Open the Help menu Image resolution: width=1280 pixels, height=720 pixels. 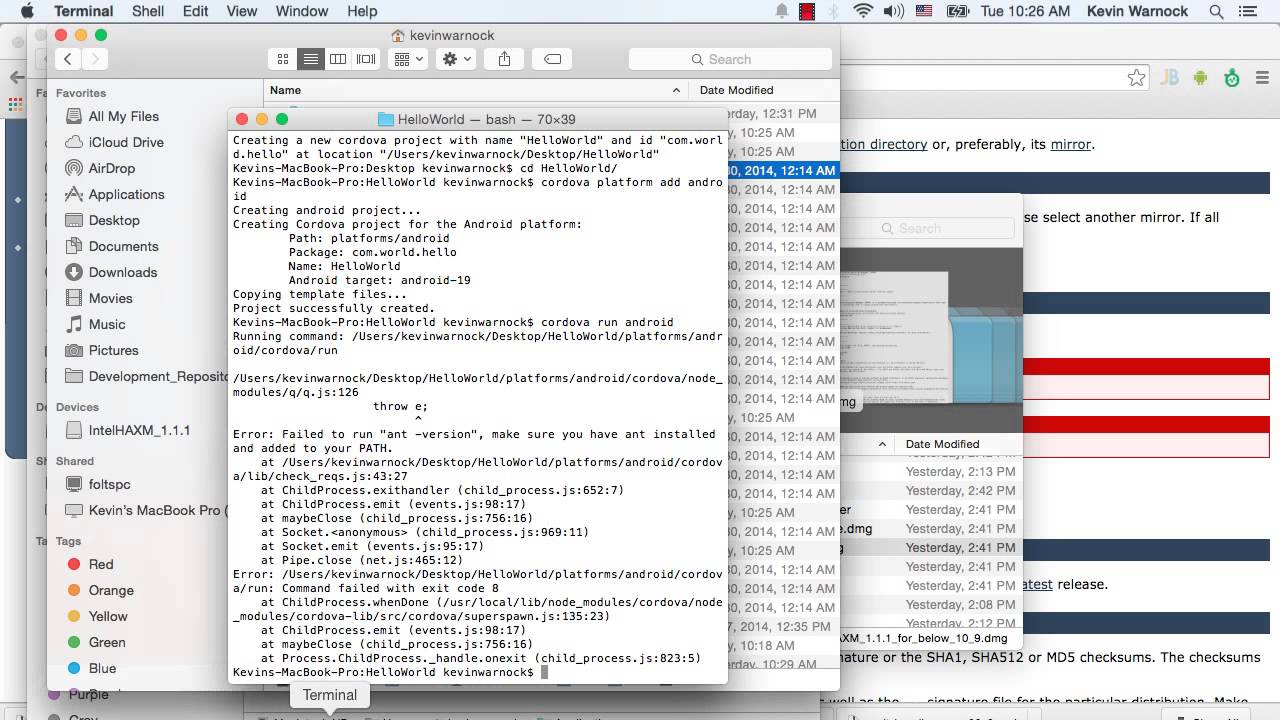click(362, 12)
